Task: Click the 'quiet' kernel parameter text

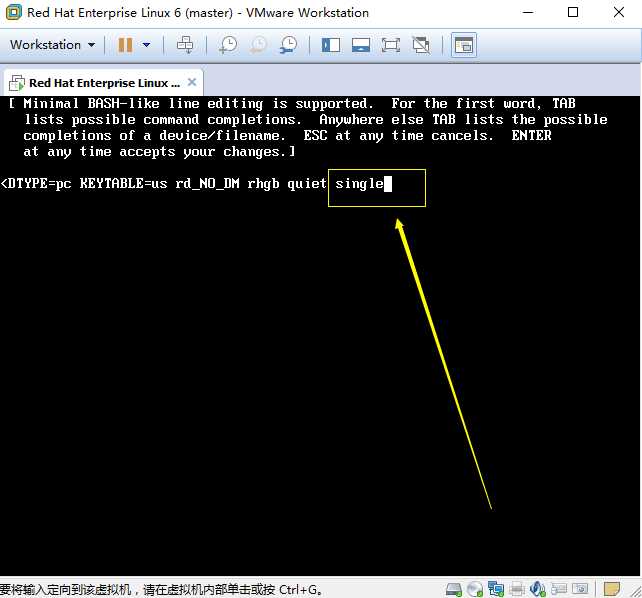Action: pyautogui.click(x=307, y=183)
